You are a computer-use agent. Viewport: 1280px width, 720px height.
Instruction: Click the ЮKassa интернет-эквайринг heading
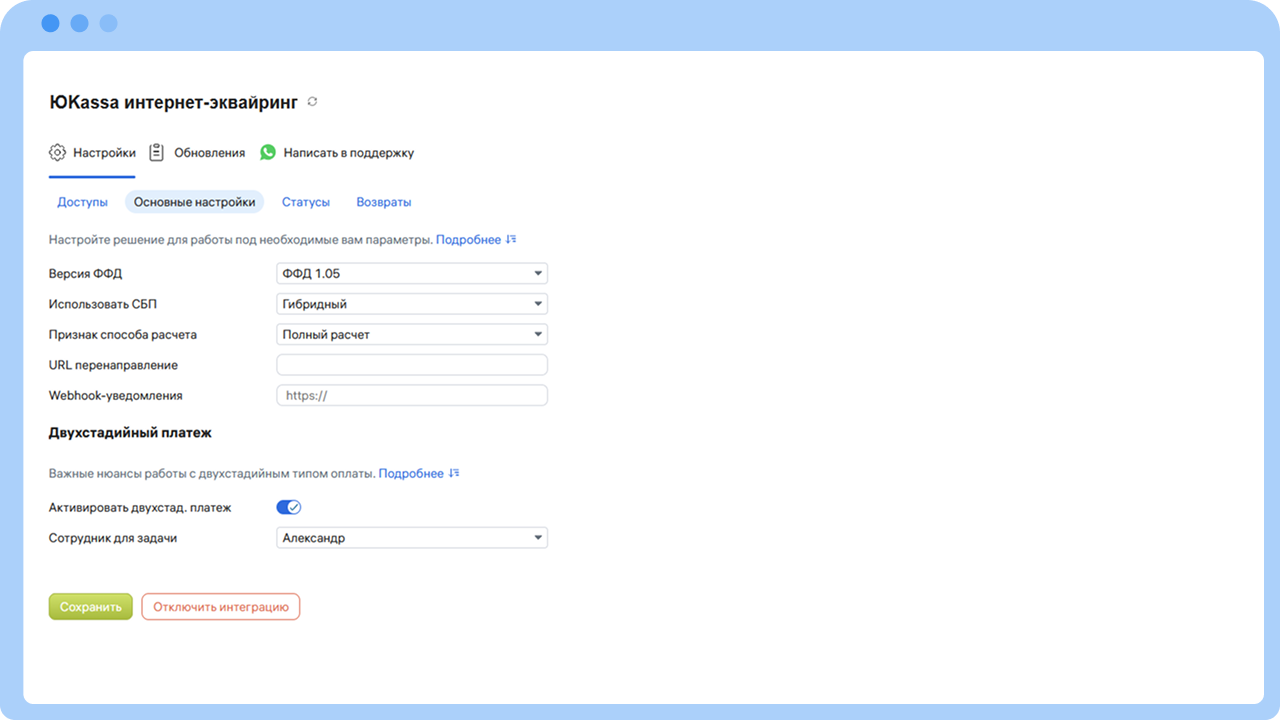click(x=174, y=102)
